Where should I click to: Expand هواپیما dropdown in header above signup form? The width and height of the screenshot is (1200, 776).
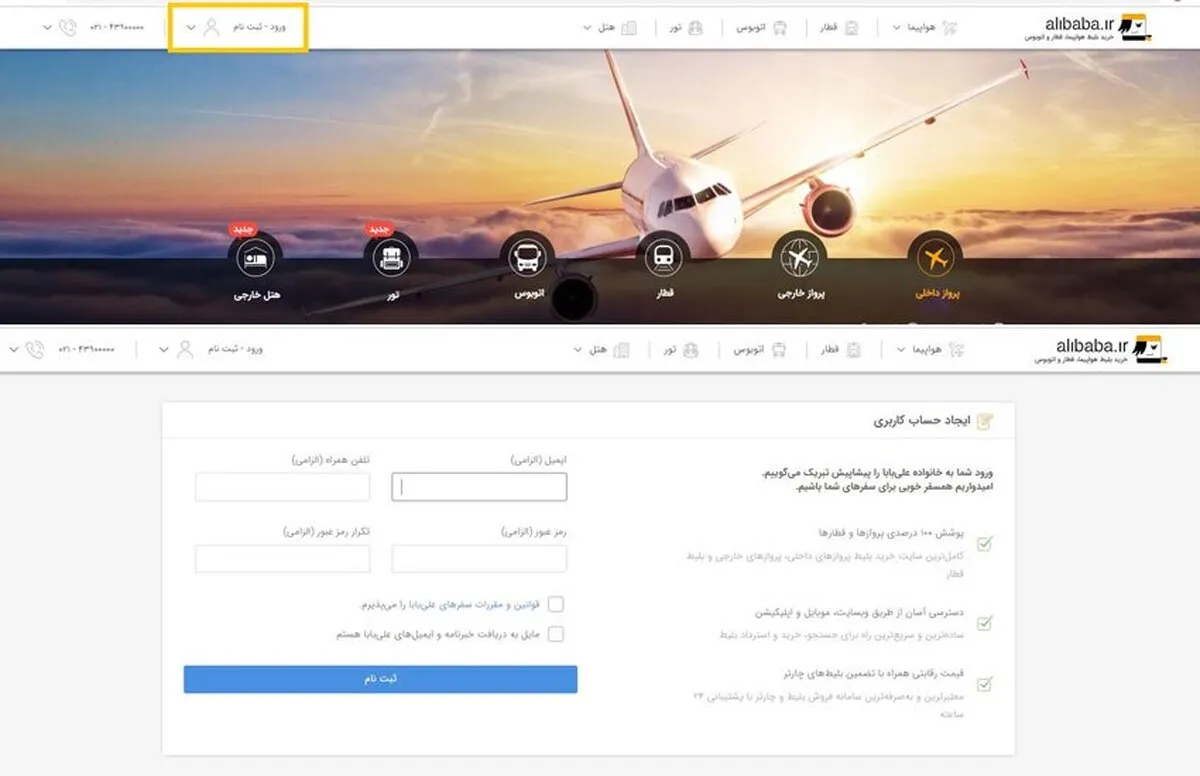[901, 350]
